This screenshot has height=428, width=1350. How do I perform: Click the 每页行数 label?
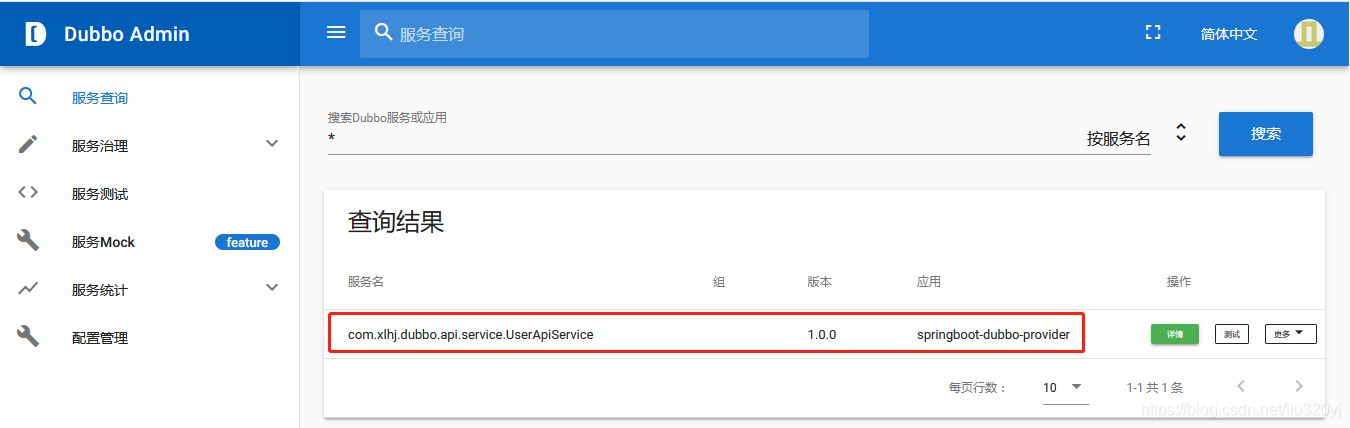click(978, 387)
